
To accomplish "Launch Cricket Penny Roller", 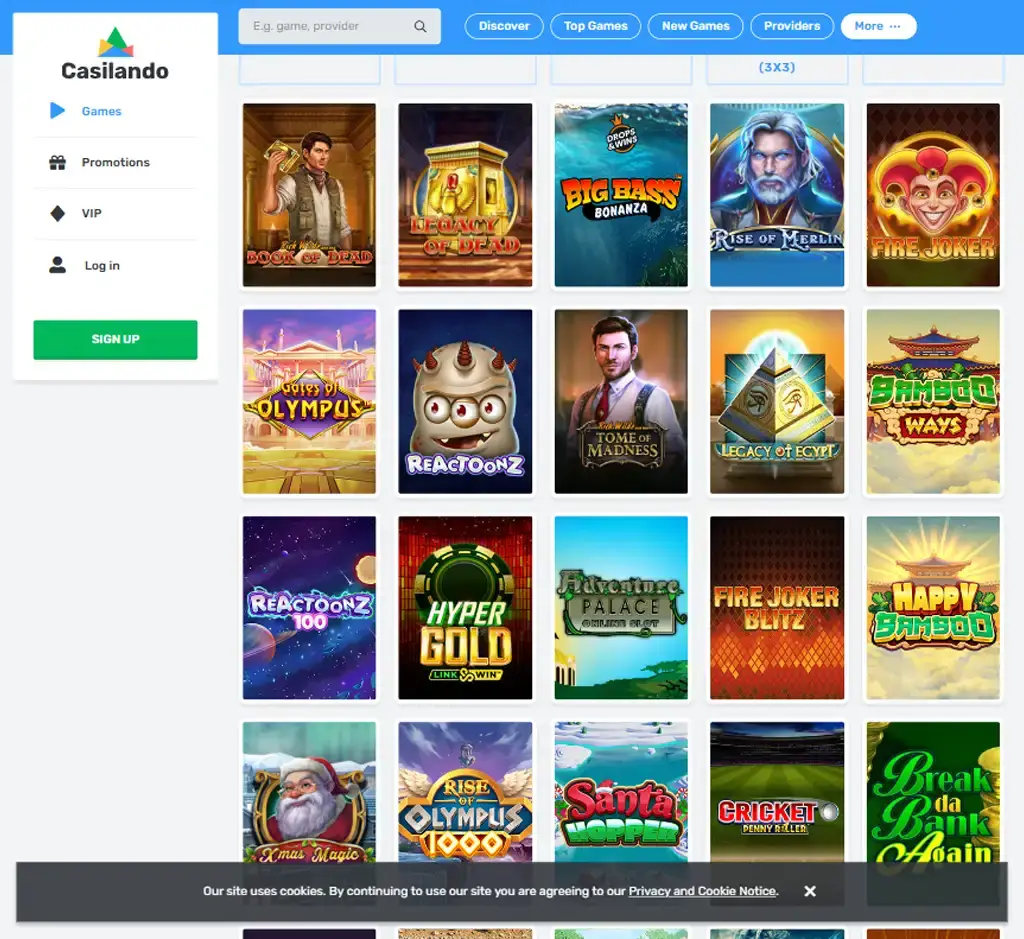I will click(777, 791).
